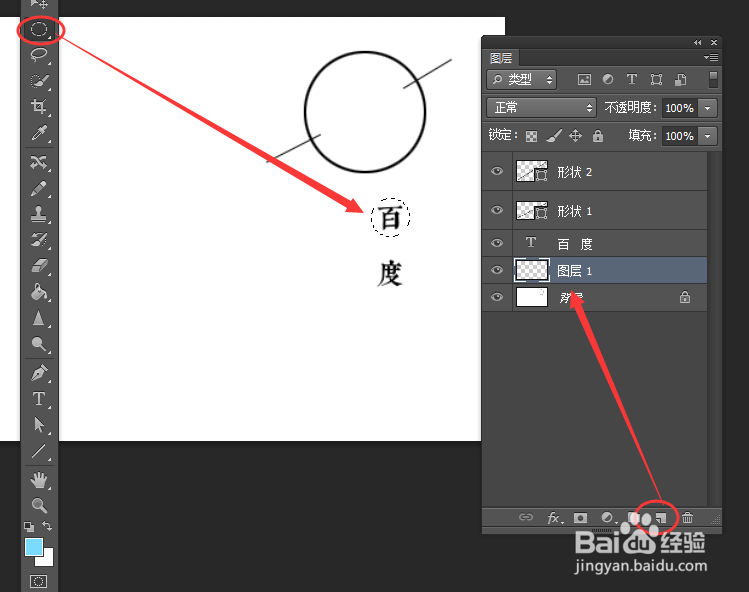Select the Eraser tool
Image resolution: width=749 pixels, height=592 pixels.
[39, 265]
